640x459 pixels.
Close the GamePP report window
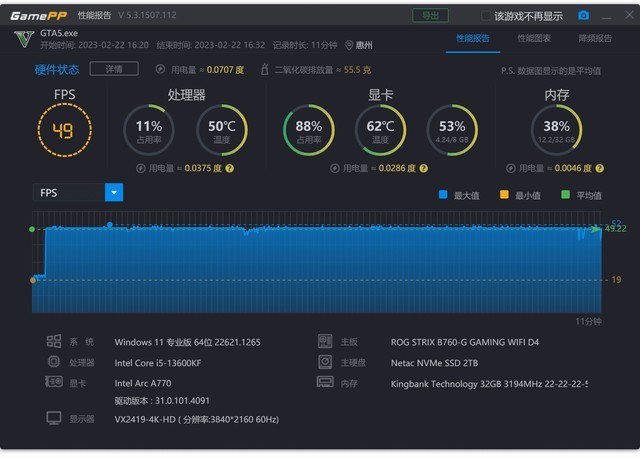tap(629, 15)
